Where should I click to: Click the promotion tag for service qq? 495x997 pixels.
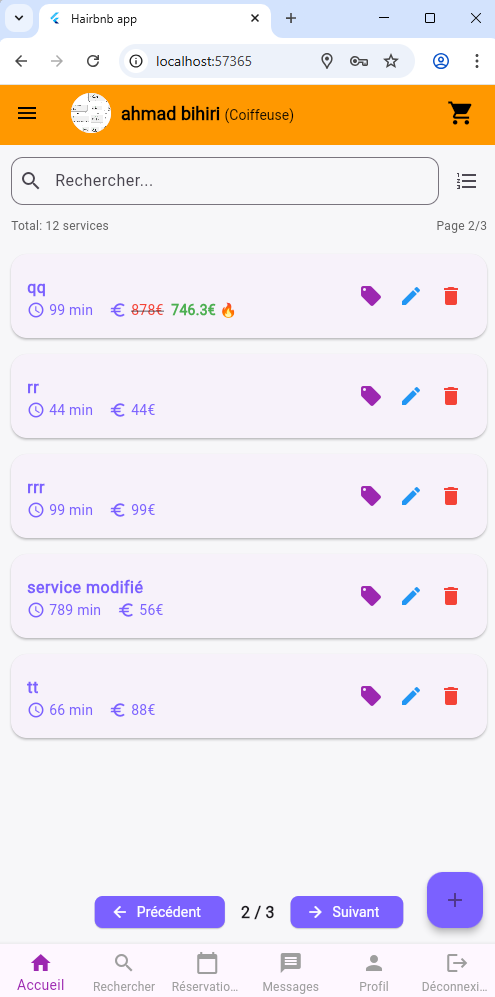click(x=371, y=296)
